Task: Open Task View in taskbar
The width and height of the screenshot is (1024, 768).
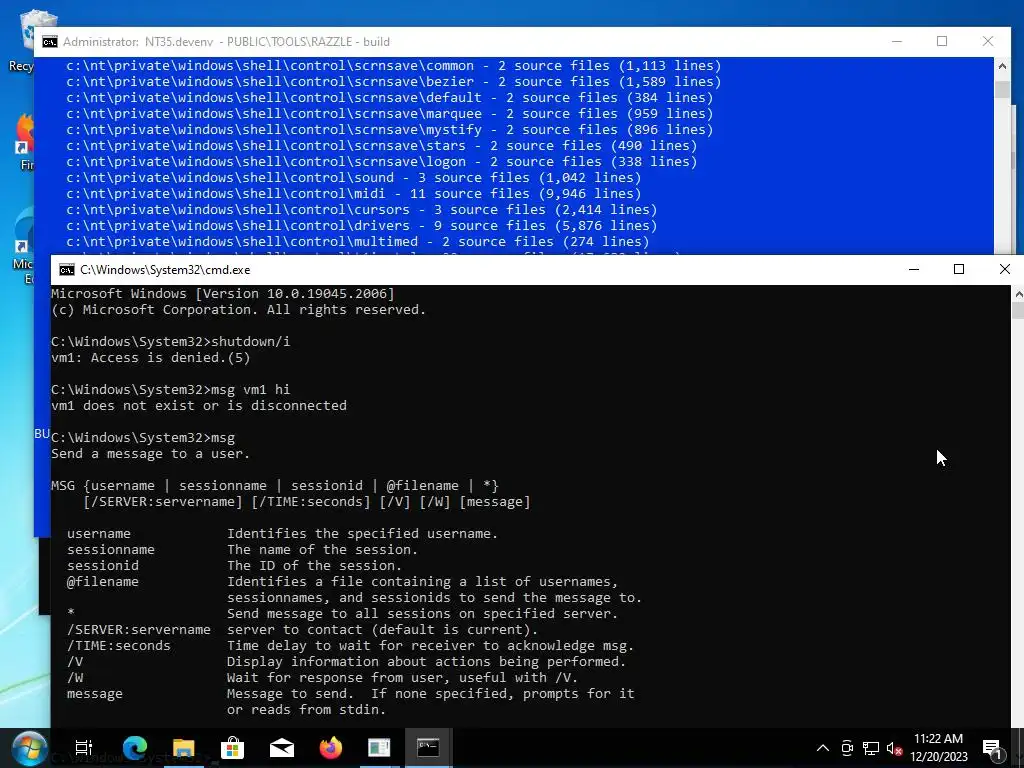Action: pos(84,748)
